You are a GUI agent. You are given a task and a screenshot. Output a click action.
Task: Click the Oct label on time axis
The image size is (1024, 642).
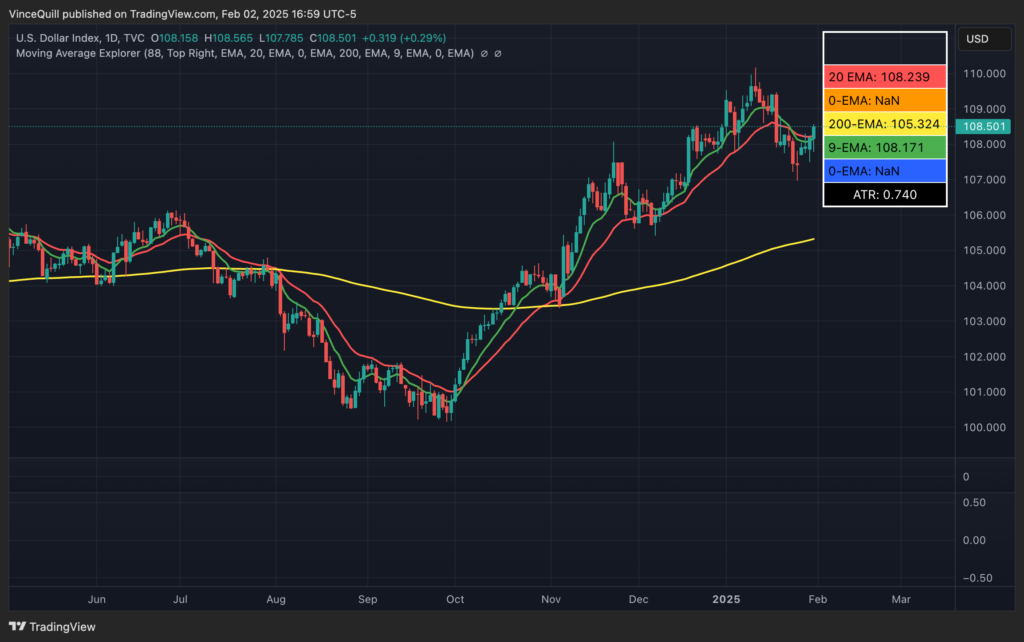tap(455, 599)
